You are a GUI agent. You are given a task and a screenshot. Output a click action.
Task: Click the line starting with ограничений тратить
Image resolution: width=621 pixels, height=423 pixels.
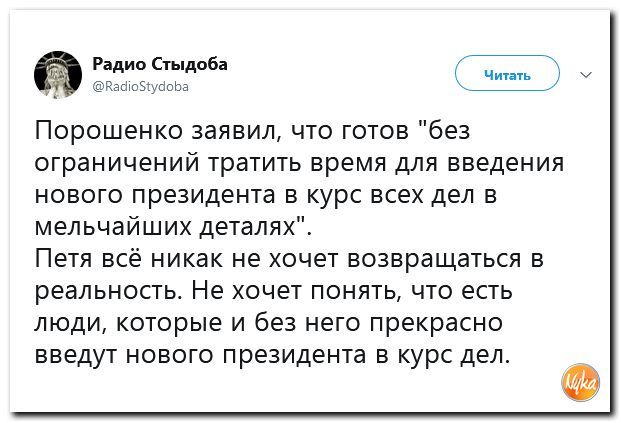(x=299, y=162)
